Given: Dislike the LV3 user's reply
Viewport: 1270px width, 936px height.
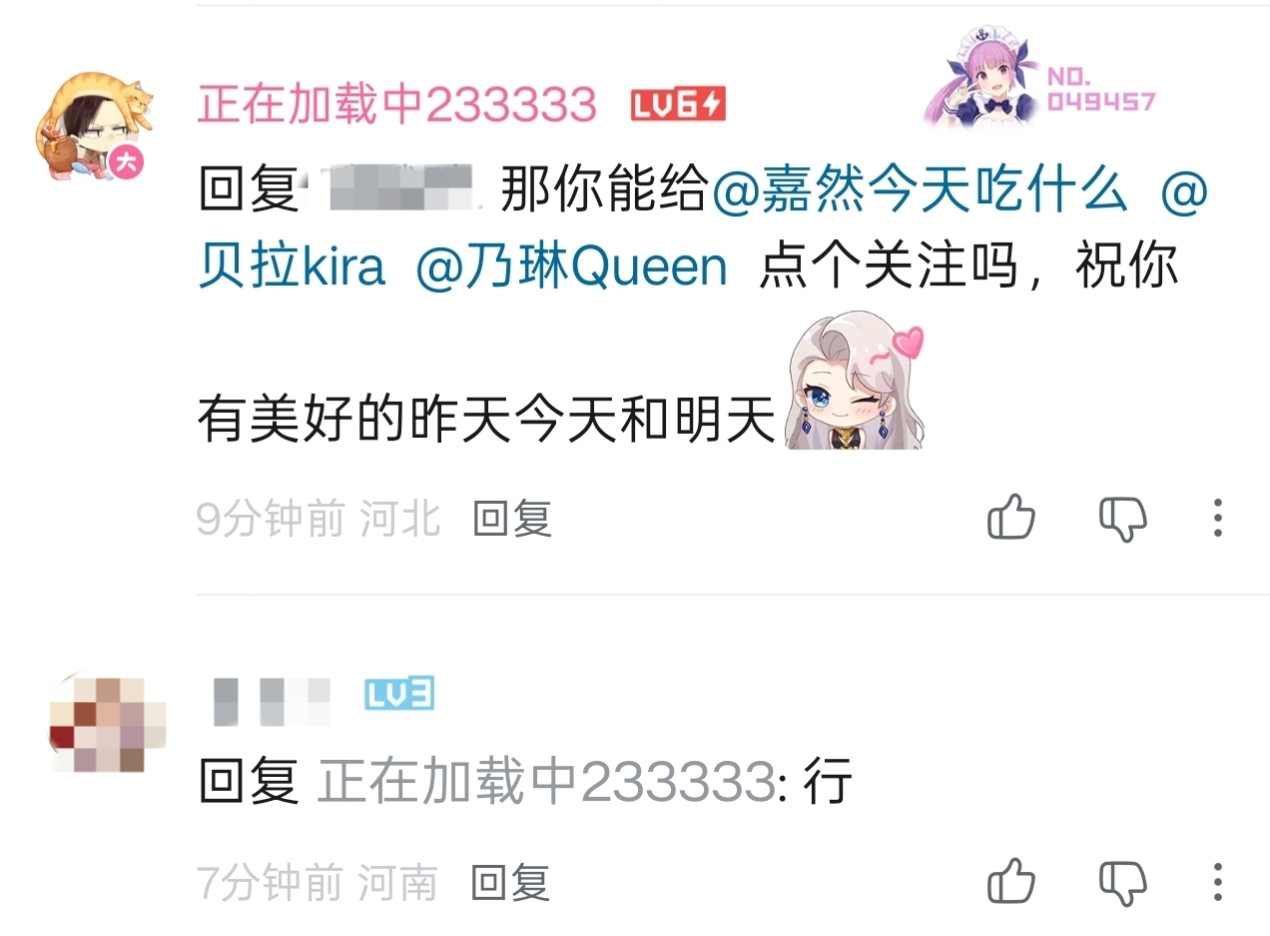Looking at the screenshot, I should pyautogui.click(x=1123, y=883).
